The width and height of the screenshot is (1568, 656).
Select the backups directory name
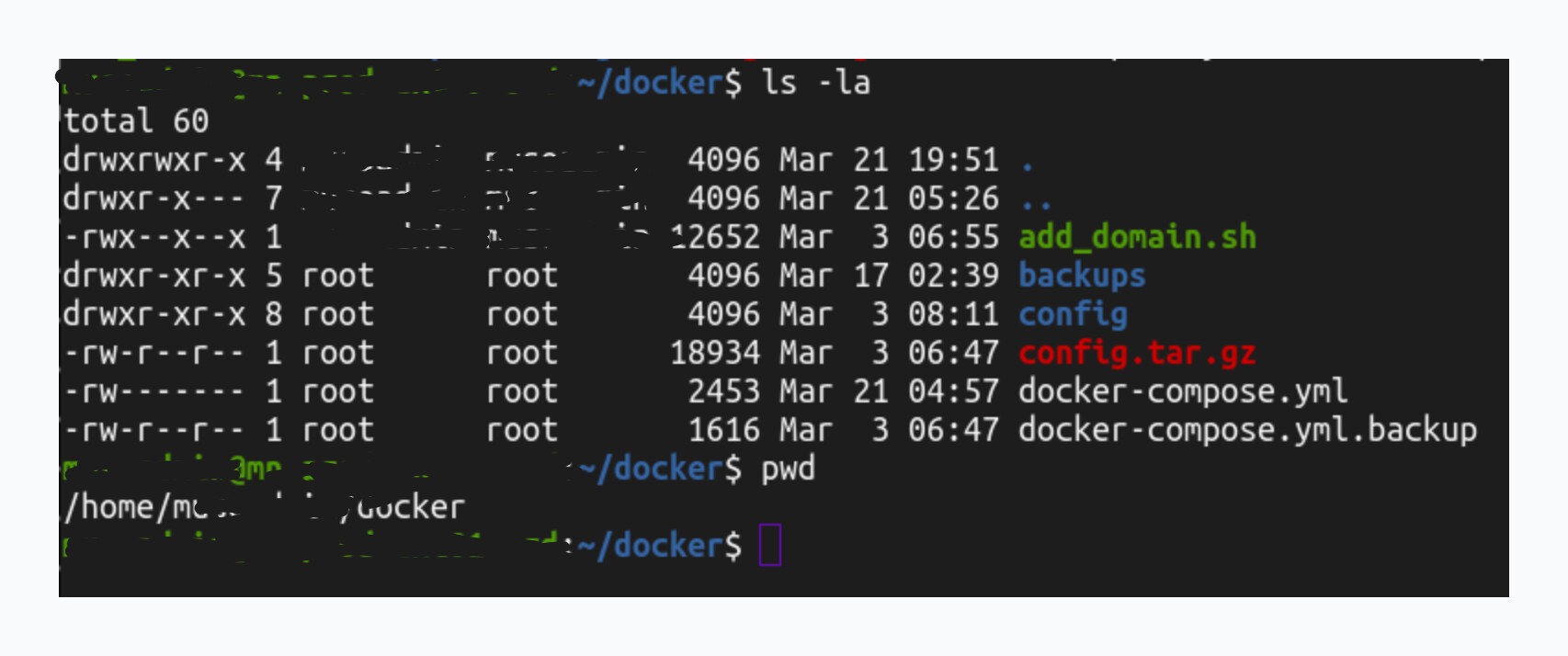(x=1082, y=276)
